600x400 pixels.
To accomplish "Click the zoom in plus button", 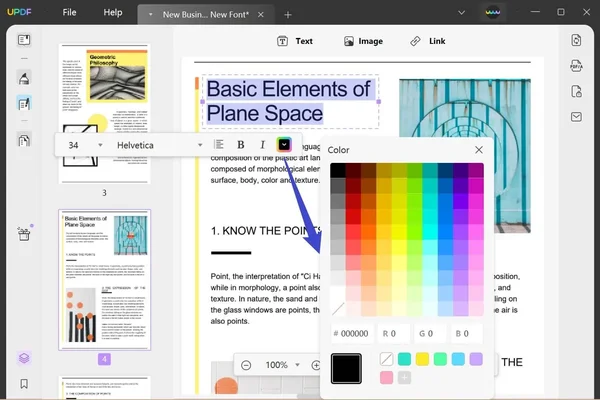I will click(x=316, y=365).
